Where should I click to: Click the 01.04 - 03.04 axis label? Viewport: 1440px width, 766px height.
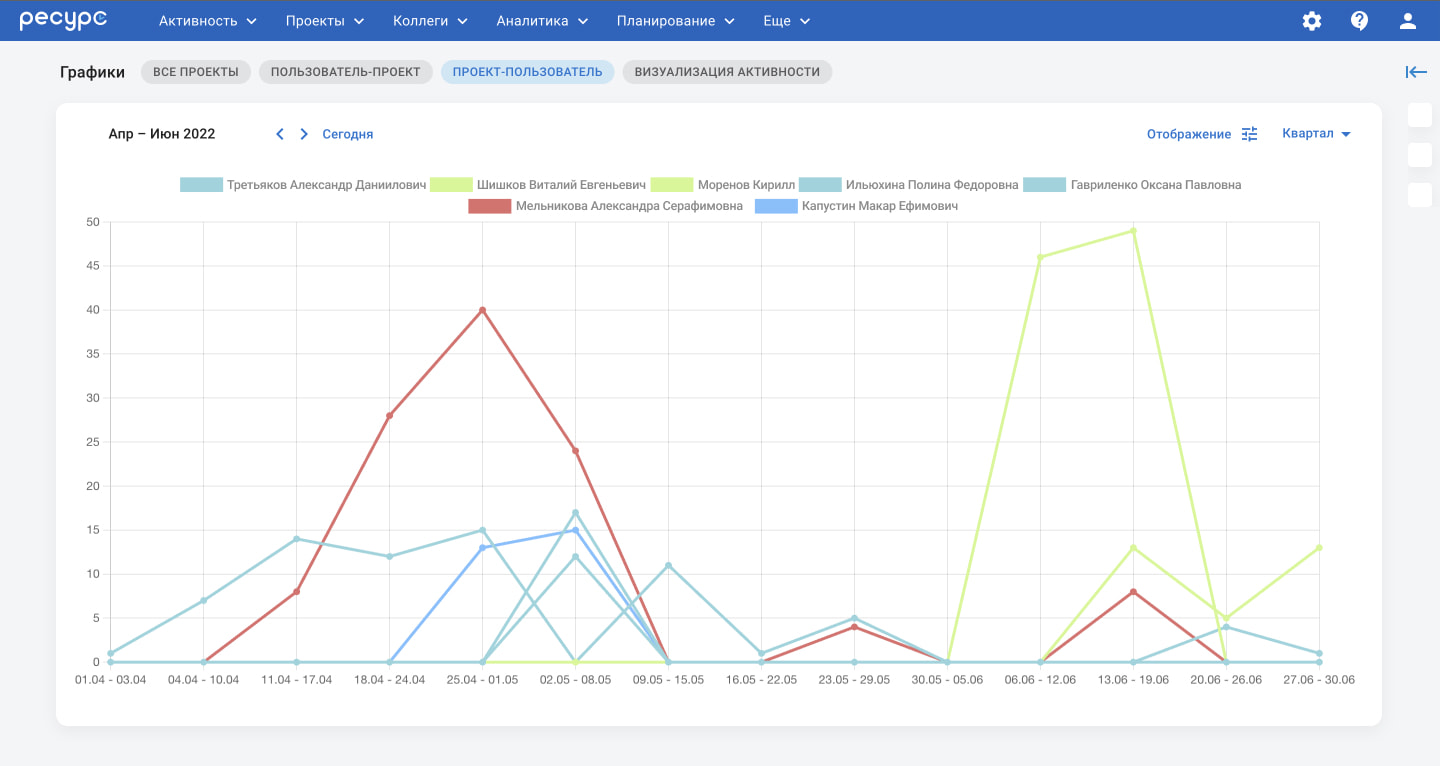(x=110, y=680)
